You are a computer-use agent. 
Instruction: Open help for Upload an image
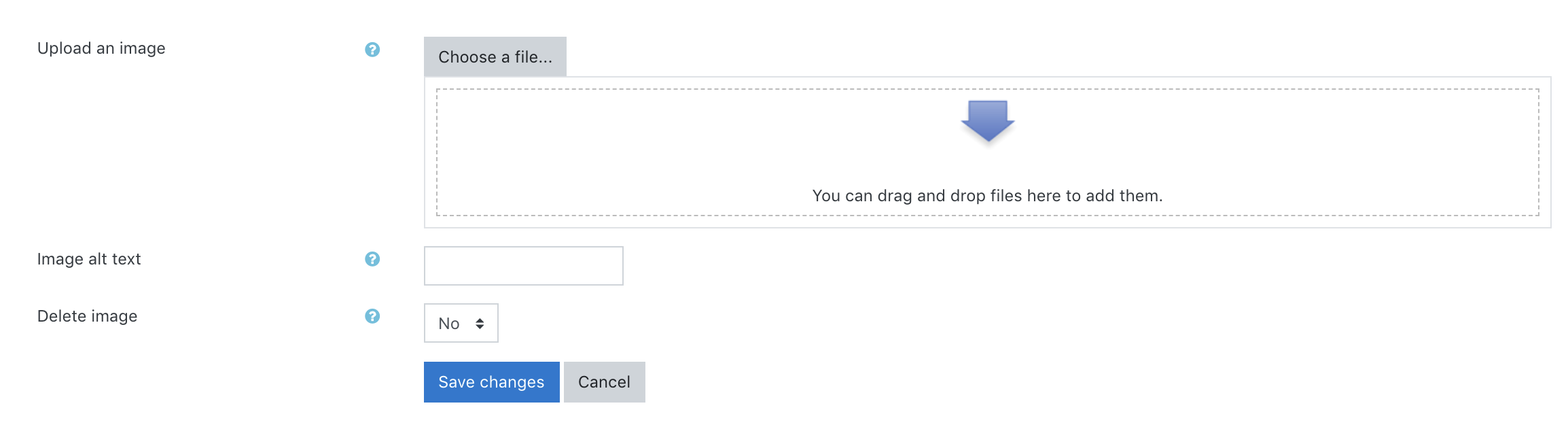point(372,50)
